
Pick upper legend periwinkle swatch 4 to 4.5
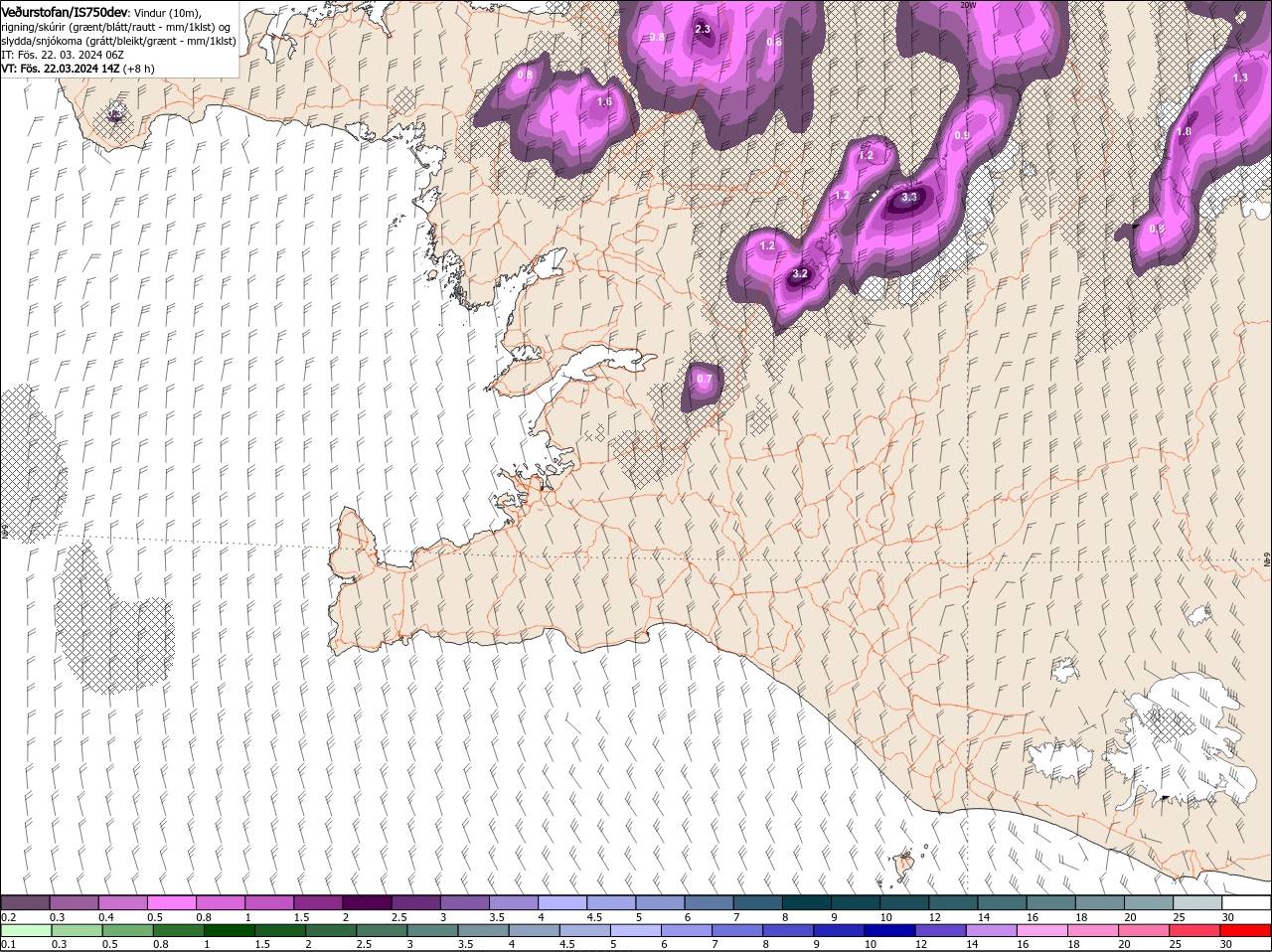562,902
